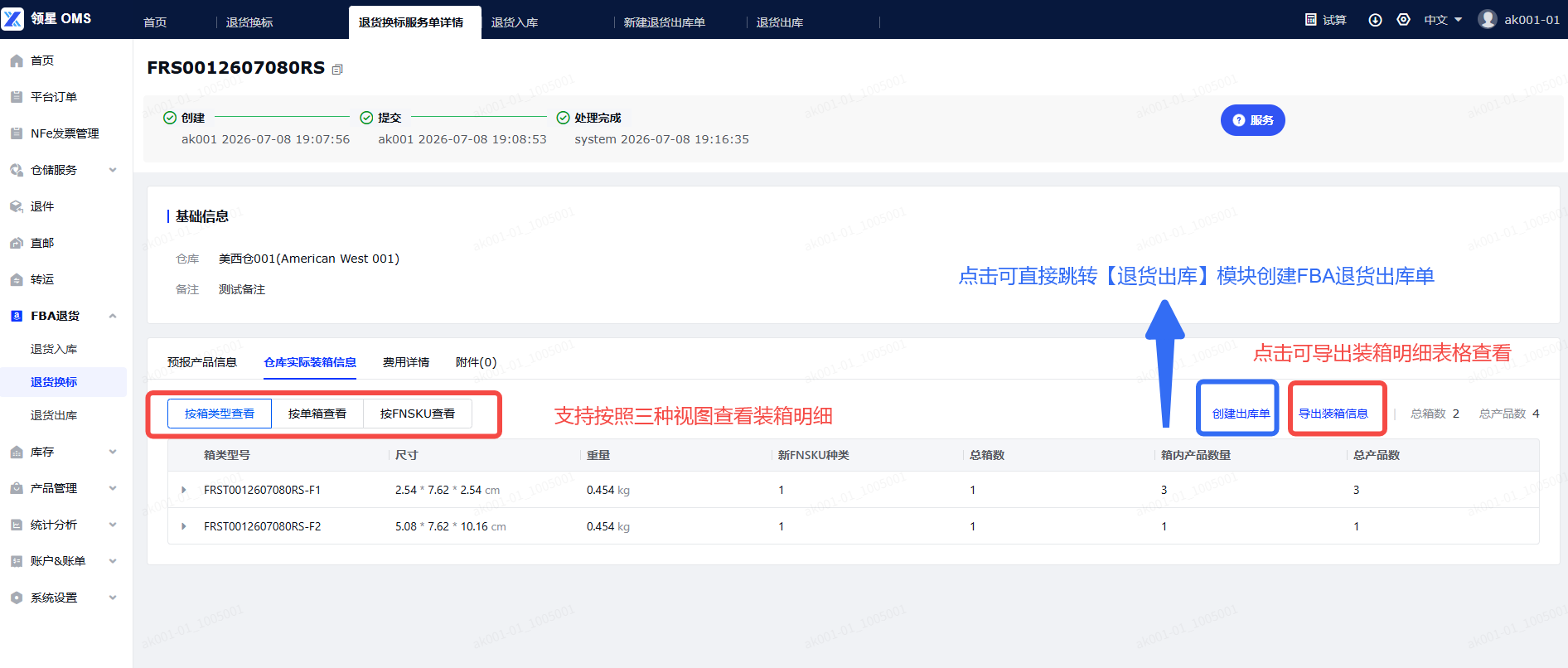Click the 新FNSKU种类 column header

click(814, 455)
